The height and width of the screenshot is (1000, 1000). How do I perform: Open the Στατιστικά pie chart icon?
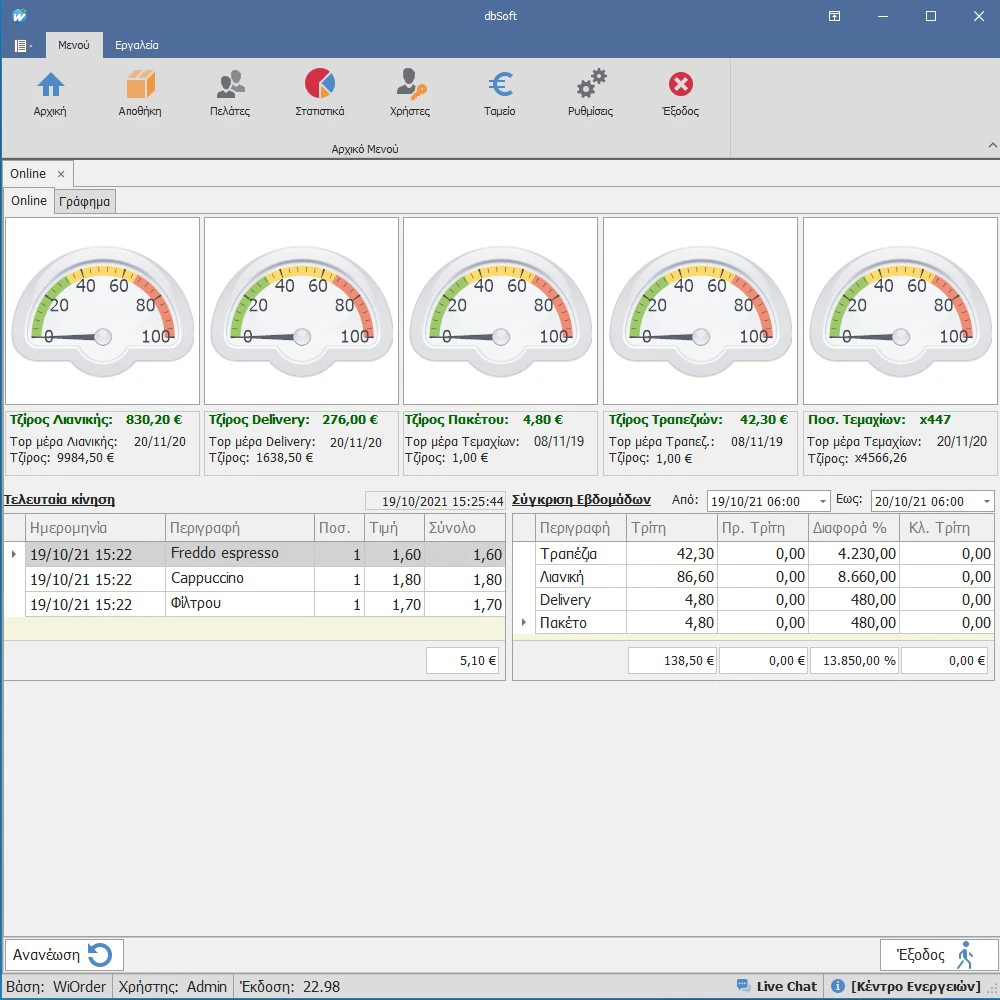click(x=319, y=86)
